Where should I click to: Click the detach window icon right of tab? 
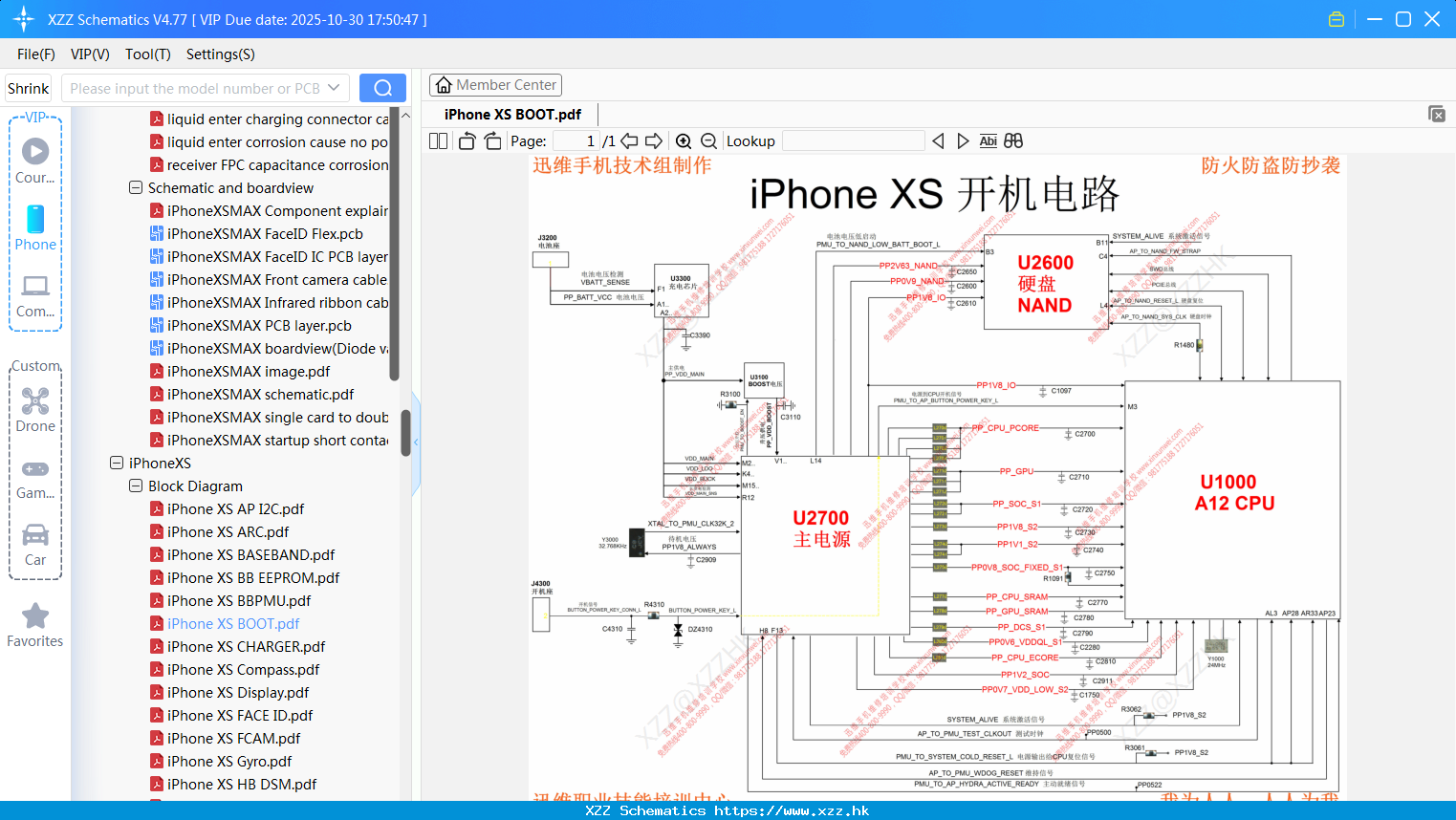tap(1436, 114)
